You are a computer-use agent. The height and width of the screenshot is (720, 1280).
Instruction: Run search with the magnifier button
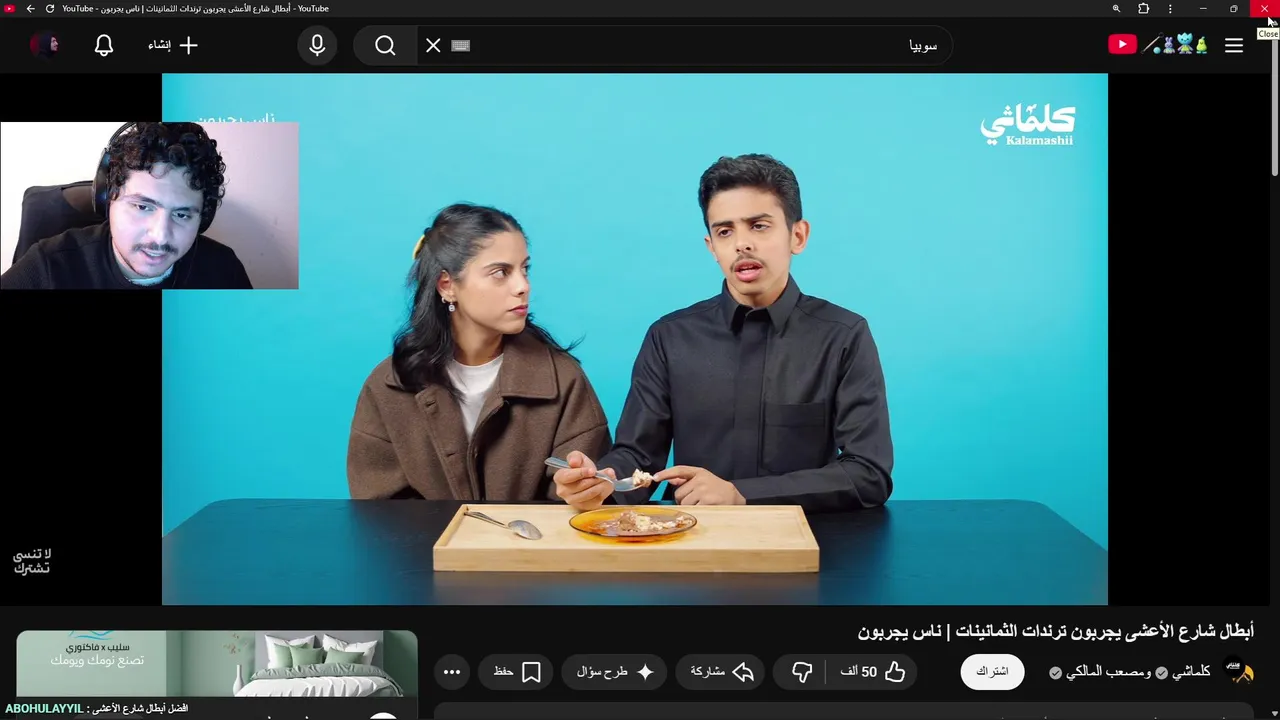(385, 45)
